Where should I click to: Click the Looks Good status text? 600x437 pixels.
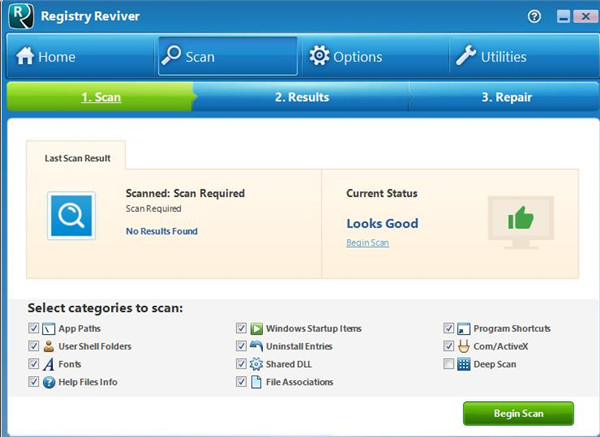(382, 223)
